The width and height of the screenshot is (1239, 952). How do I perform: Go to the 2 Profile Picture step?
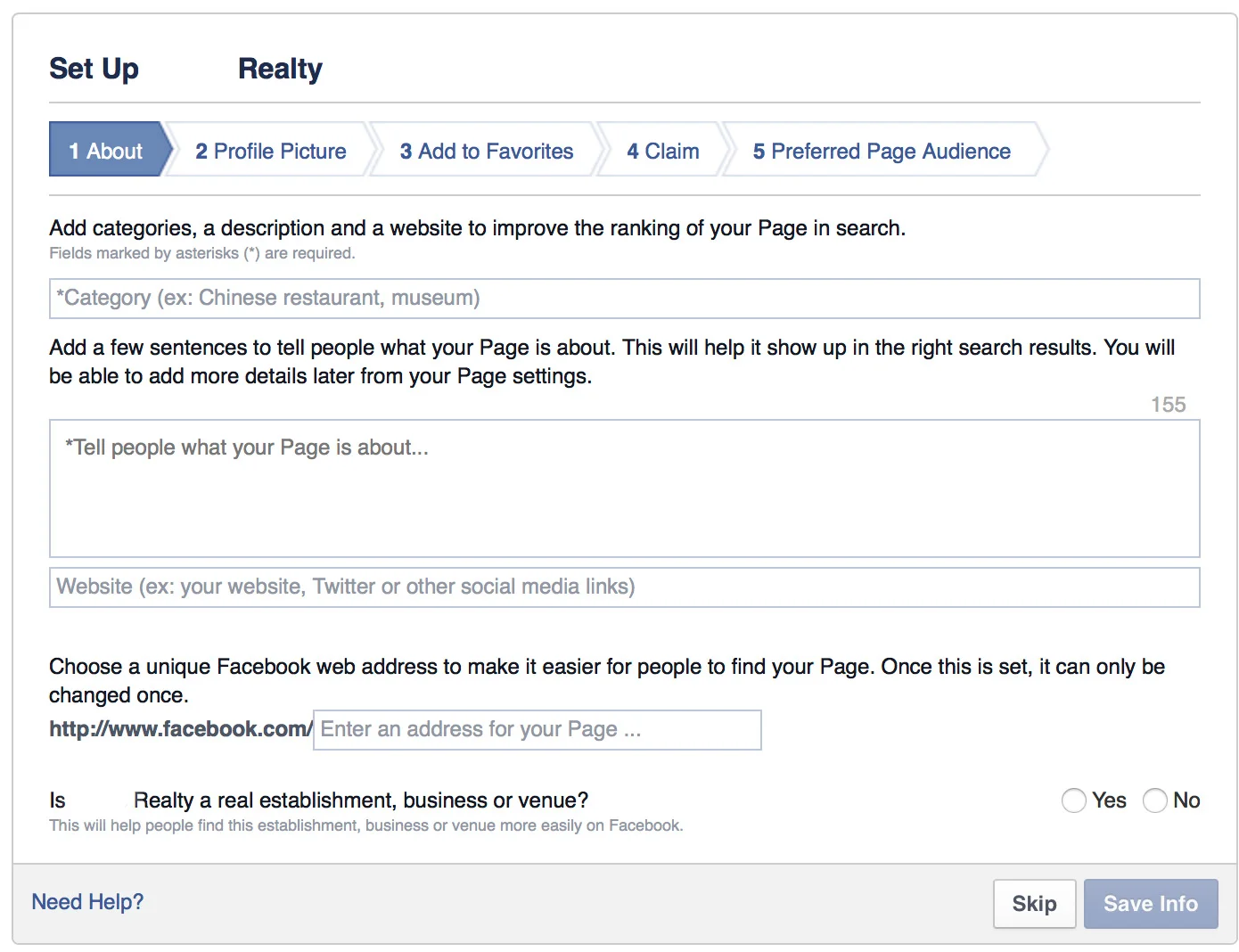pos(271,151)
